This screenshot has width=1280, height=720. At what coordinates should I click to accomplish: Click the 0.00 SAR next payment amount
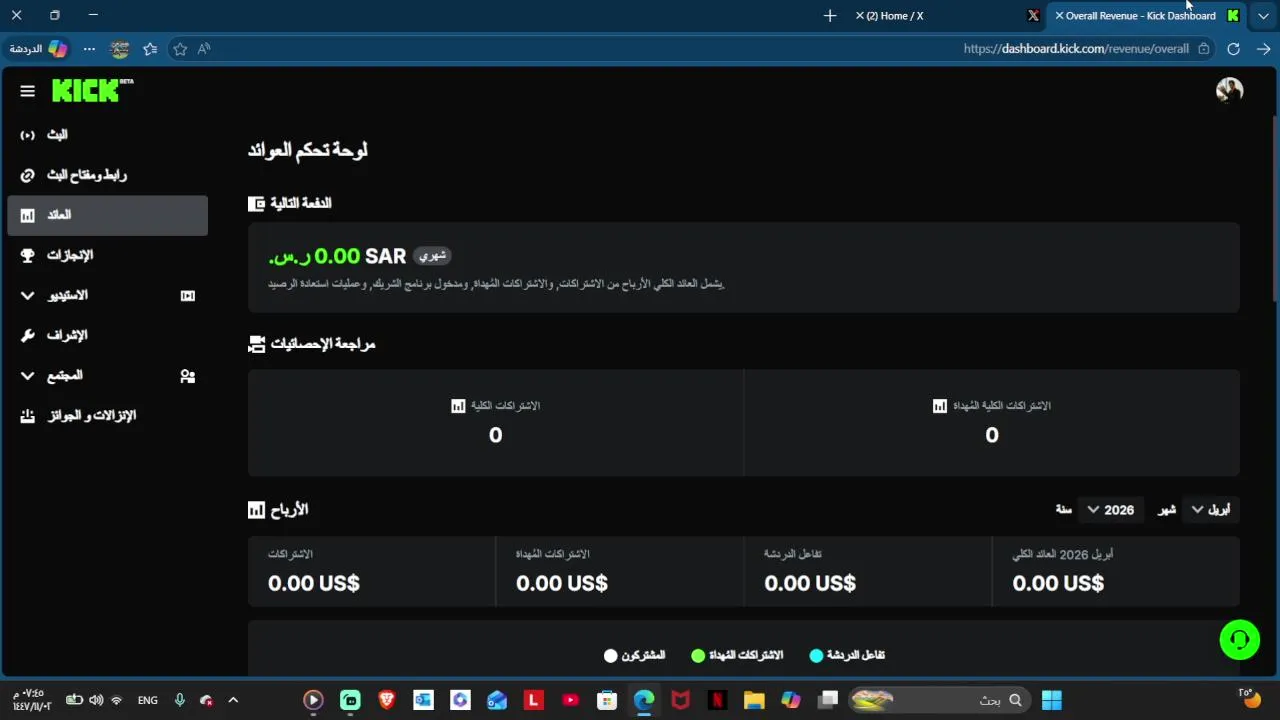(x=337, y=257)
